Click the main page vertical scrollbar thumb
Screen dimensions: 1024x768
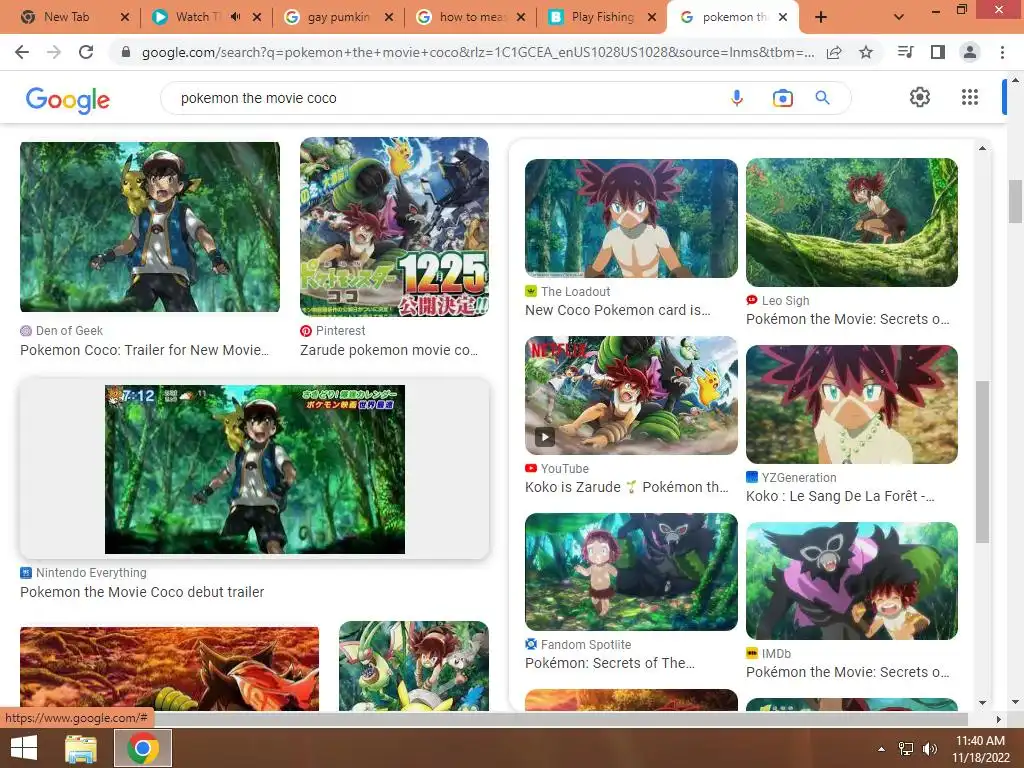[x=1015, y=202]
